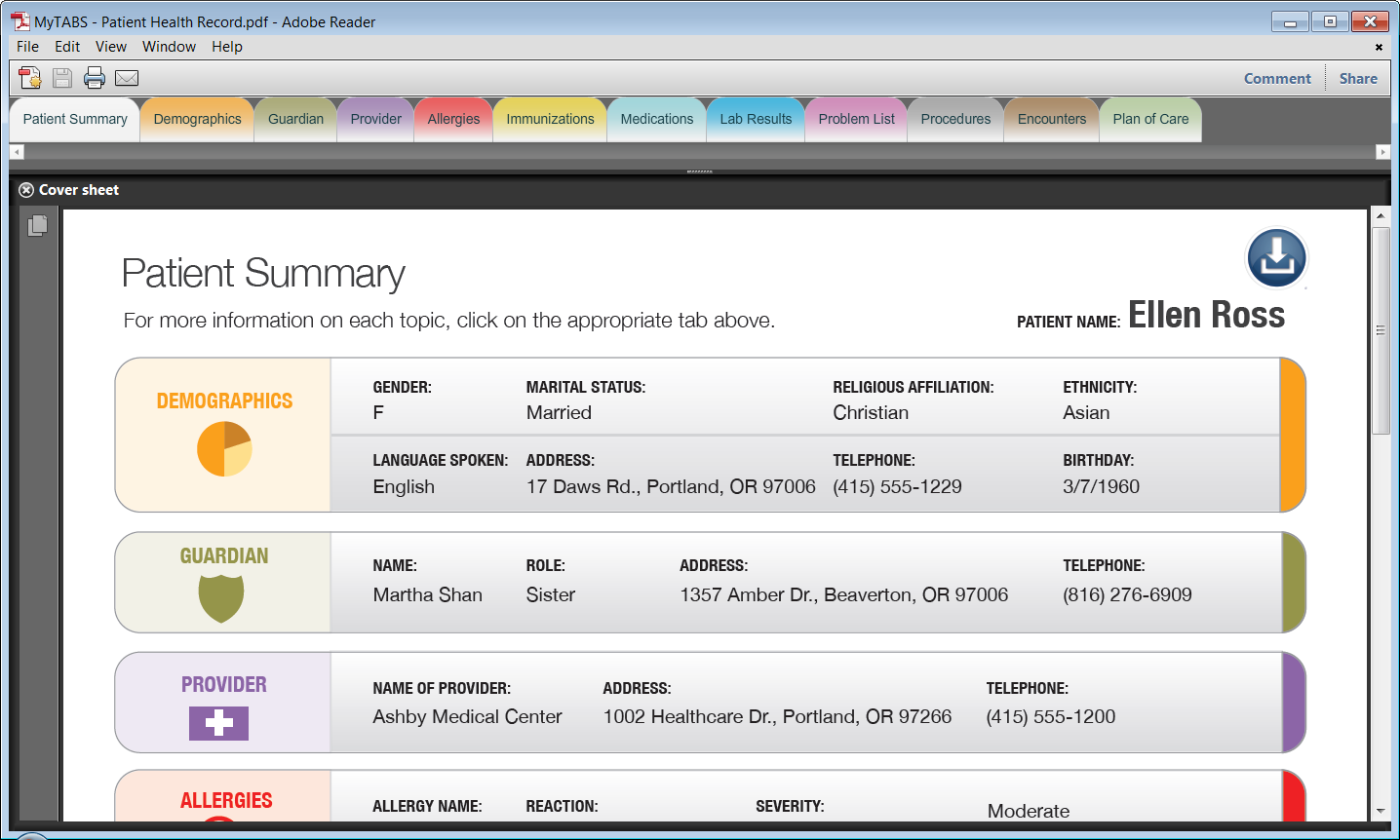Open the Help menu

(x=227, y=47)
